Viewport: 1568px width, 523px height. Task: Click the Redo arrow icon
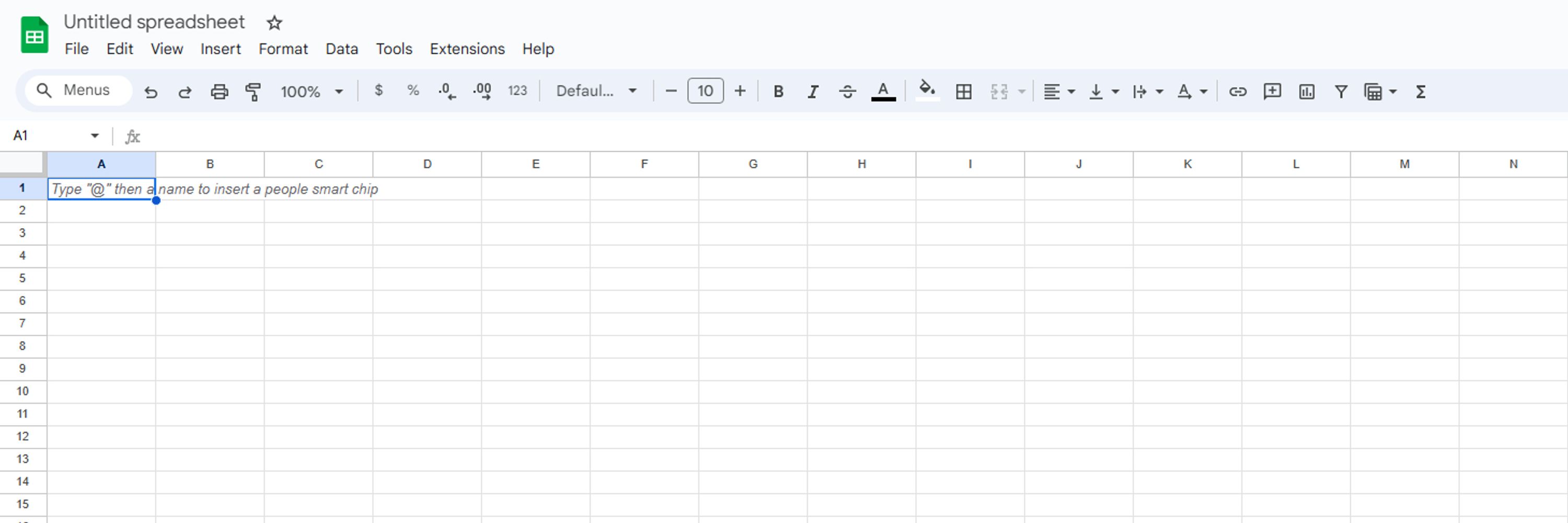(185, 92)
